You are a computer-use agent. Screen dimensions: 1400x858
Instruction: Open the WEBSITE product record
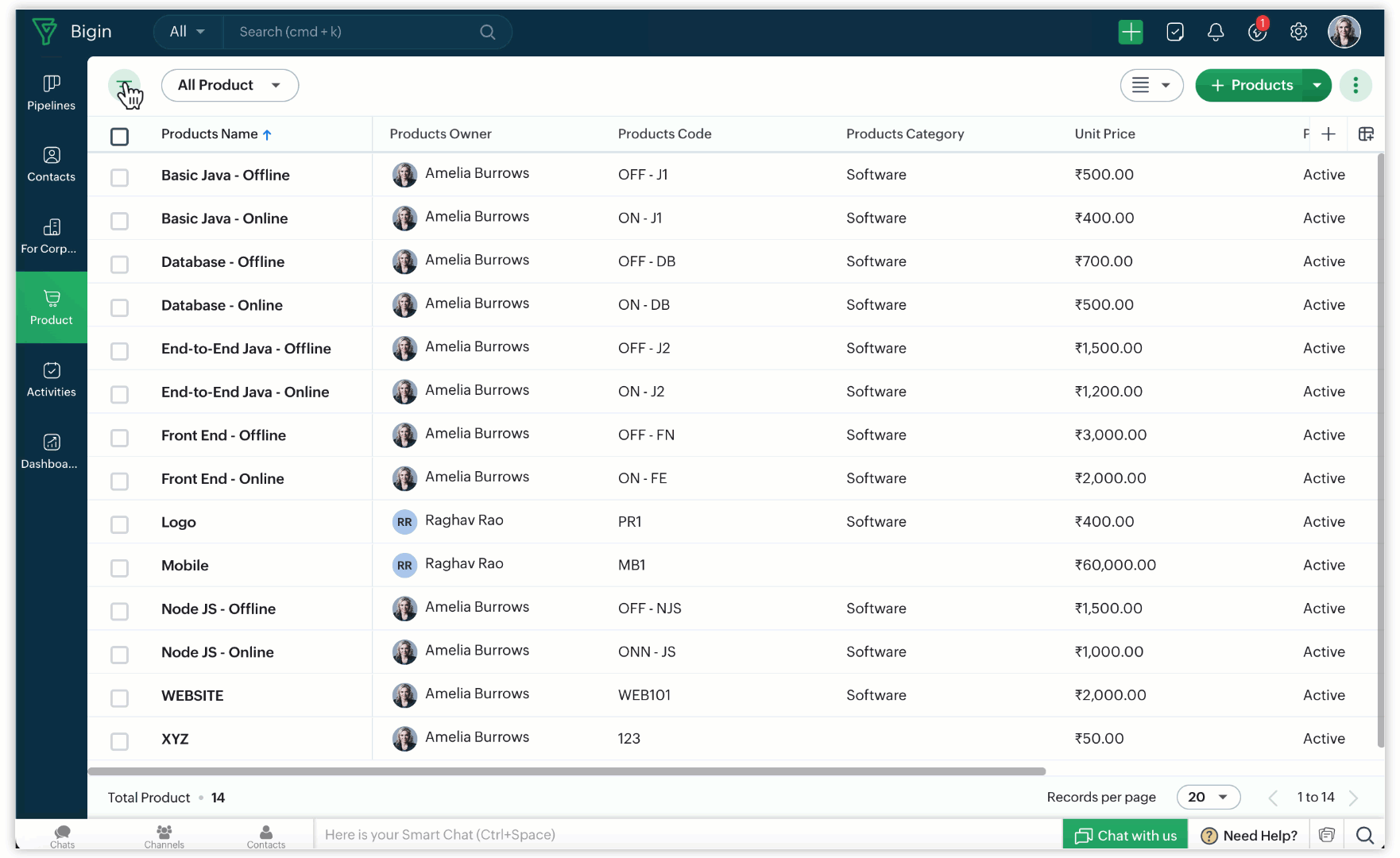pos(192,695)
